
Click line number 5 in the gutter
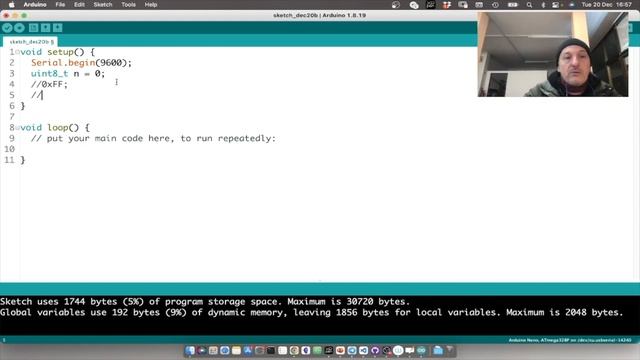tap(11, 95)
